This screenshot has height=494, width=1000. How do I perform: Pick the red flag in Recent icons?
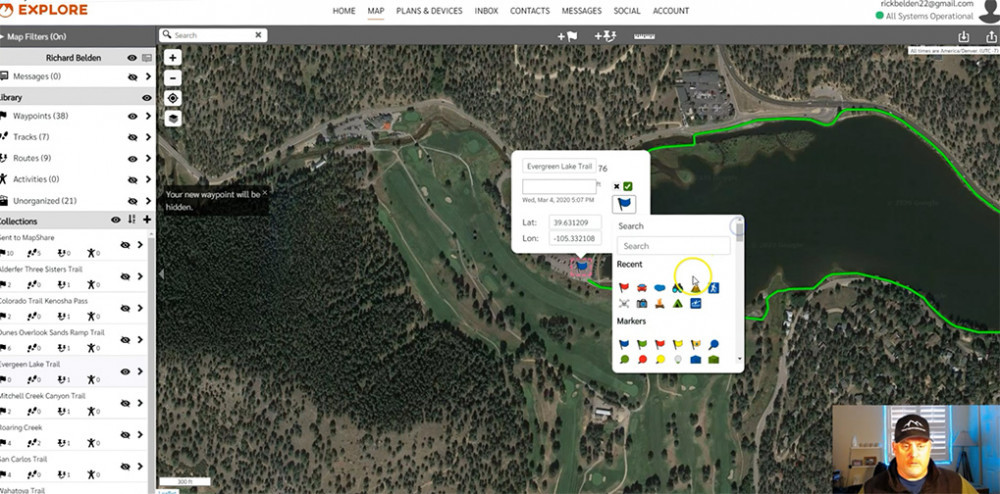624,287
